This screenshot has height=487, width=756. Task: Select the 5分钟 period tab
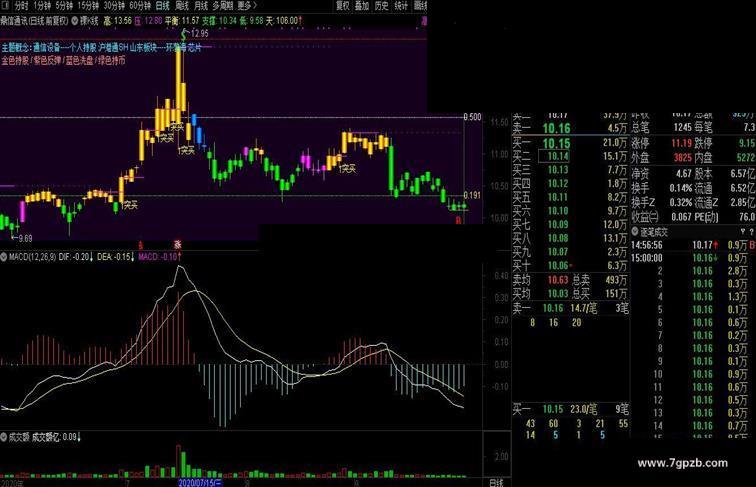pos(64,5)
